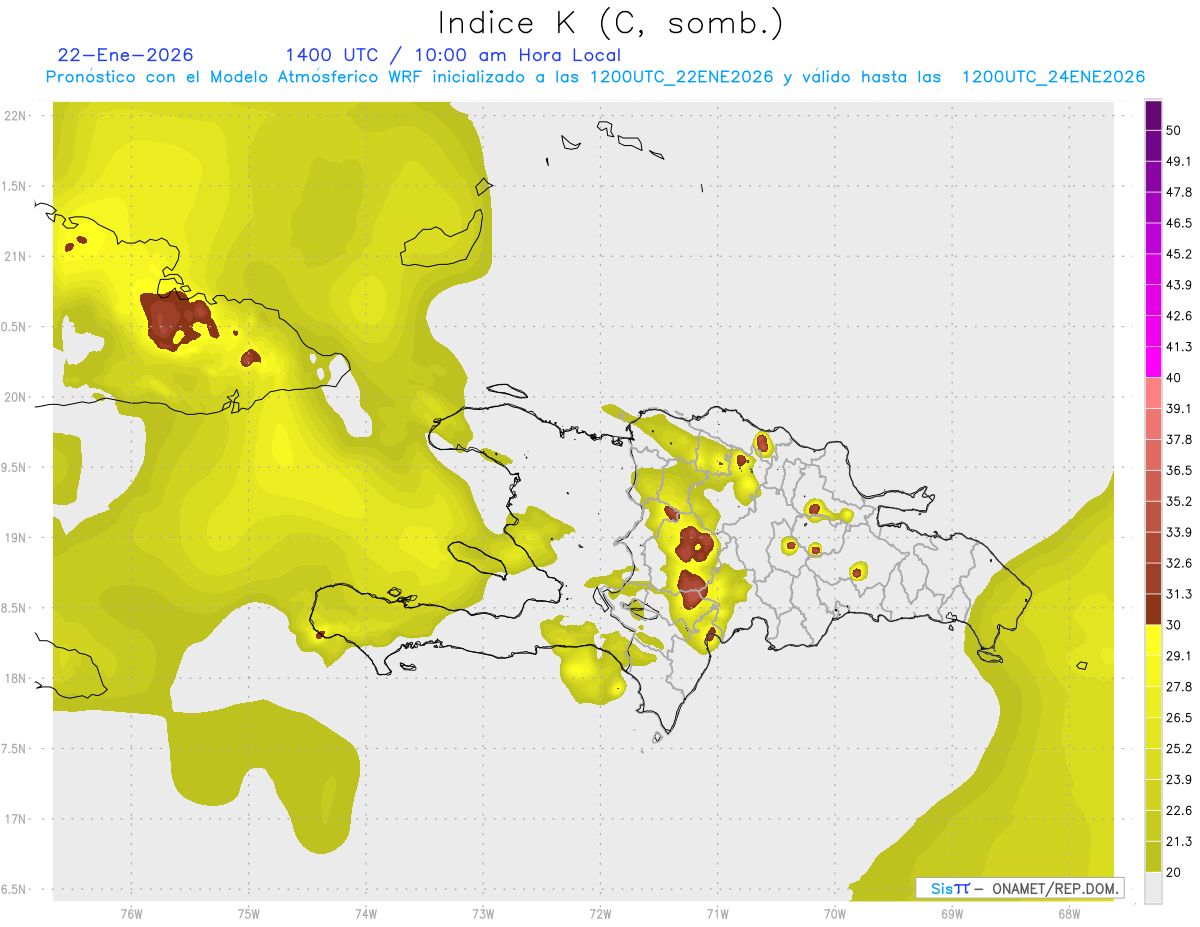Click the title "Indice K (C, somb.)"
The image size is (1200, 927).
click(611, 23)
